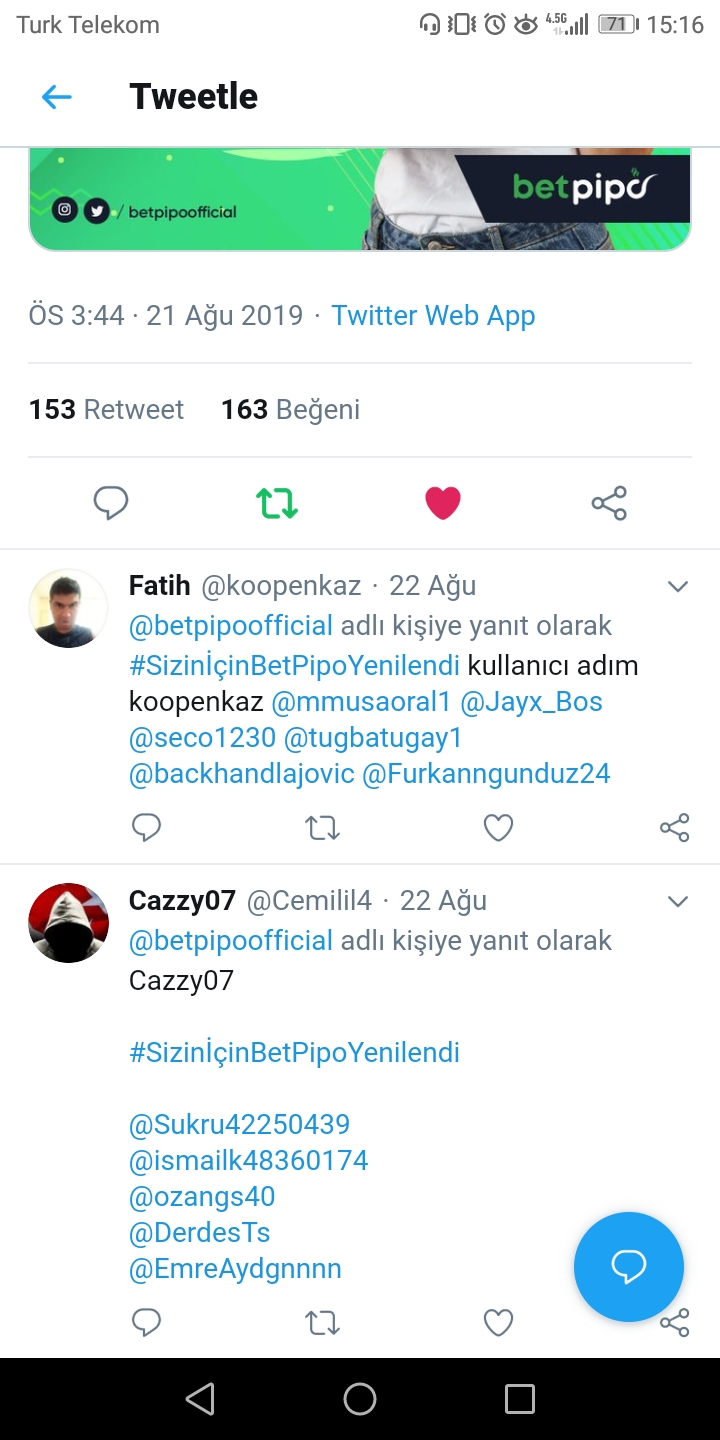This screenshot has height=1440, width=720.
Task: Expand the options chevron on Fatih's reply
Action: (678, 587)
